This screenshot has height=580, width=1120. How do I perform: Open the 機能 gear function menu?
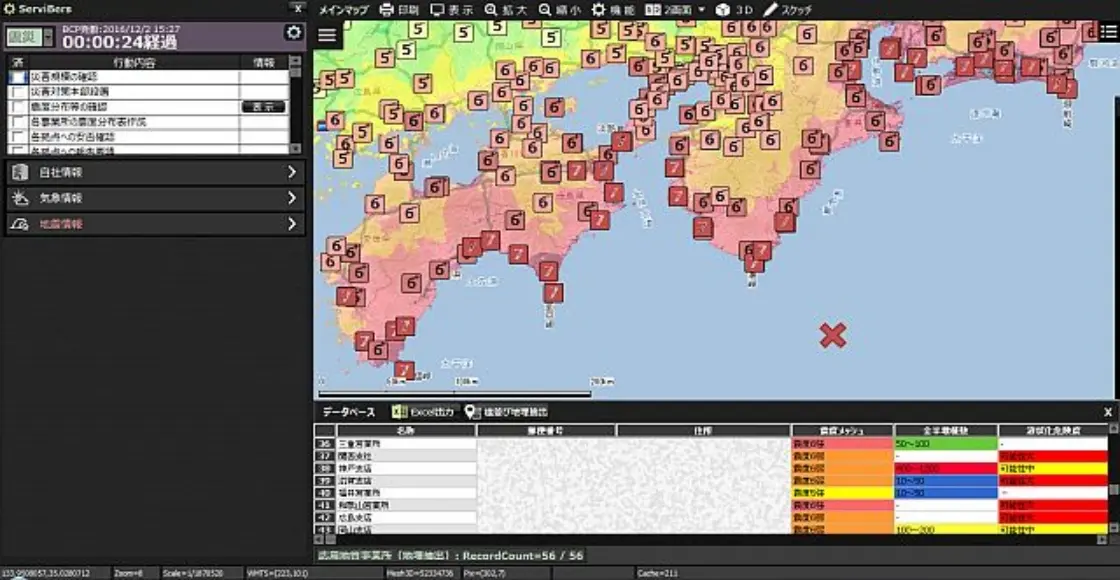599,9
